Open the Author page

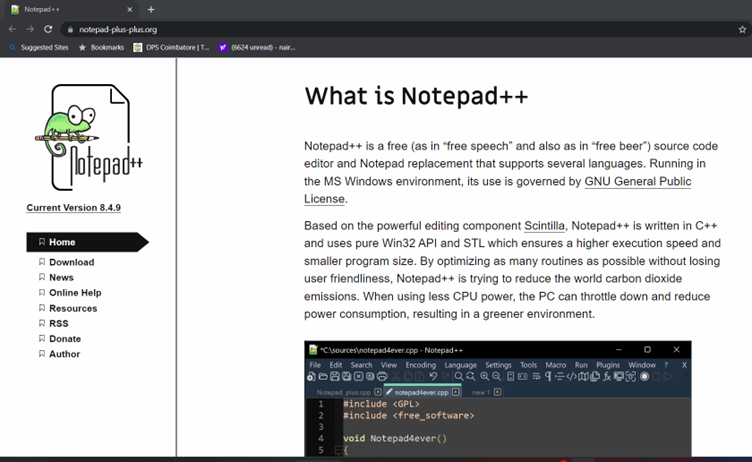click(x=64, y=354)
